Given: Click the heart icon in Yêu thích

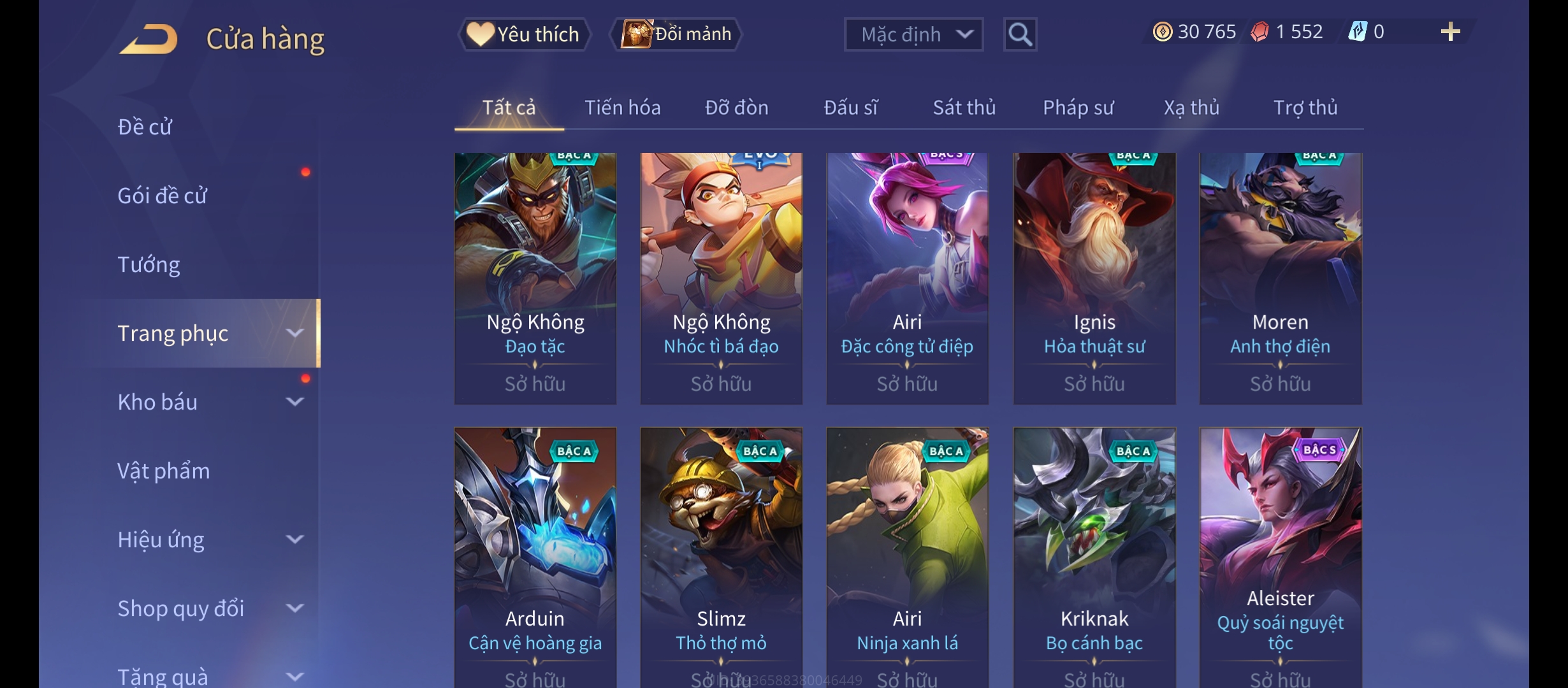Looking at the screenshot, I should tap(480, 34).
